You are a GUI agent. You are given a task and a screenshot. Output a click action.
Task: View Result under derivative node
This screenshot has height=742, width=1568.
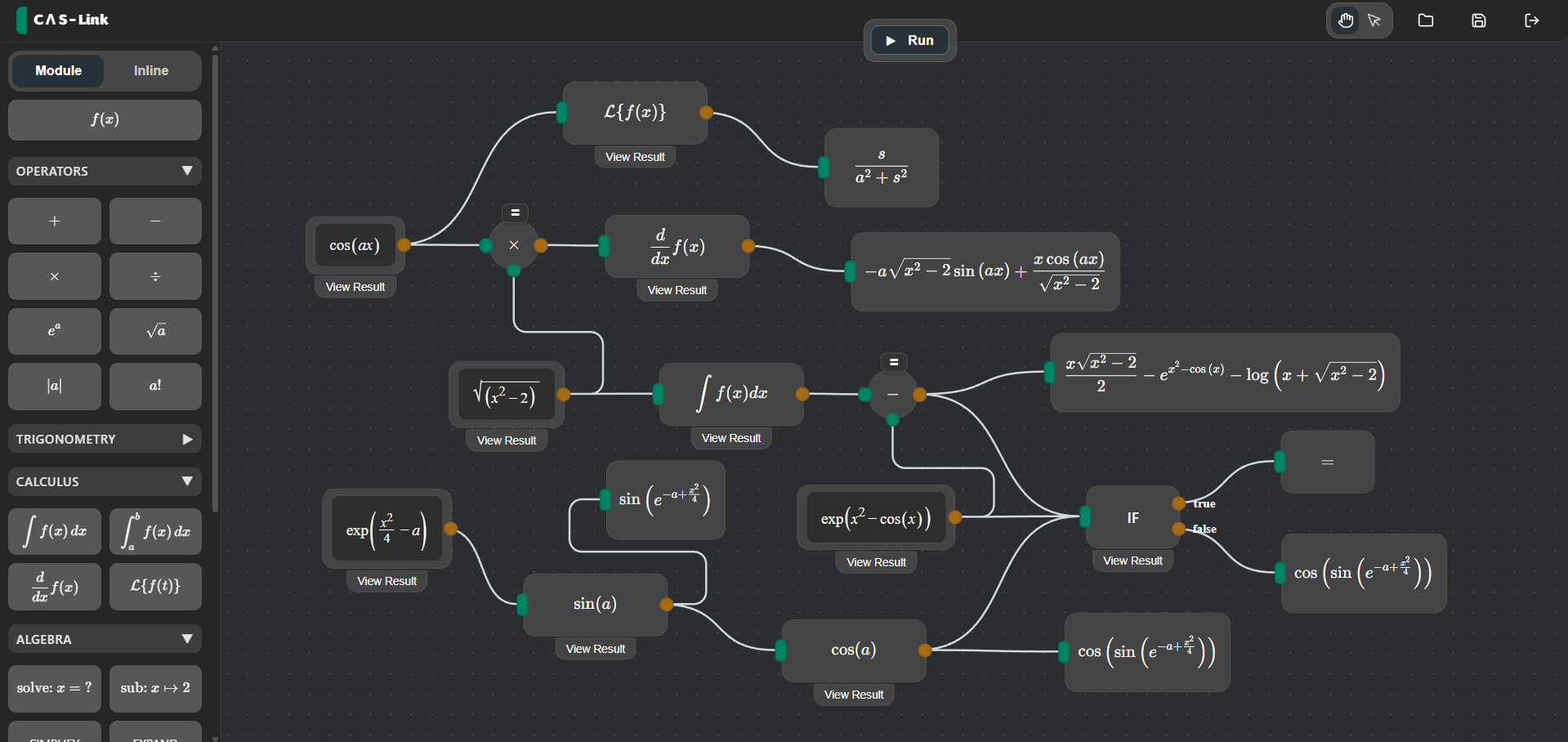(677, 290)
